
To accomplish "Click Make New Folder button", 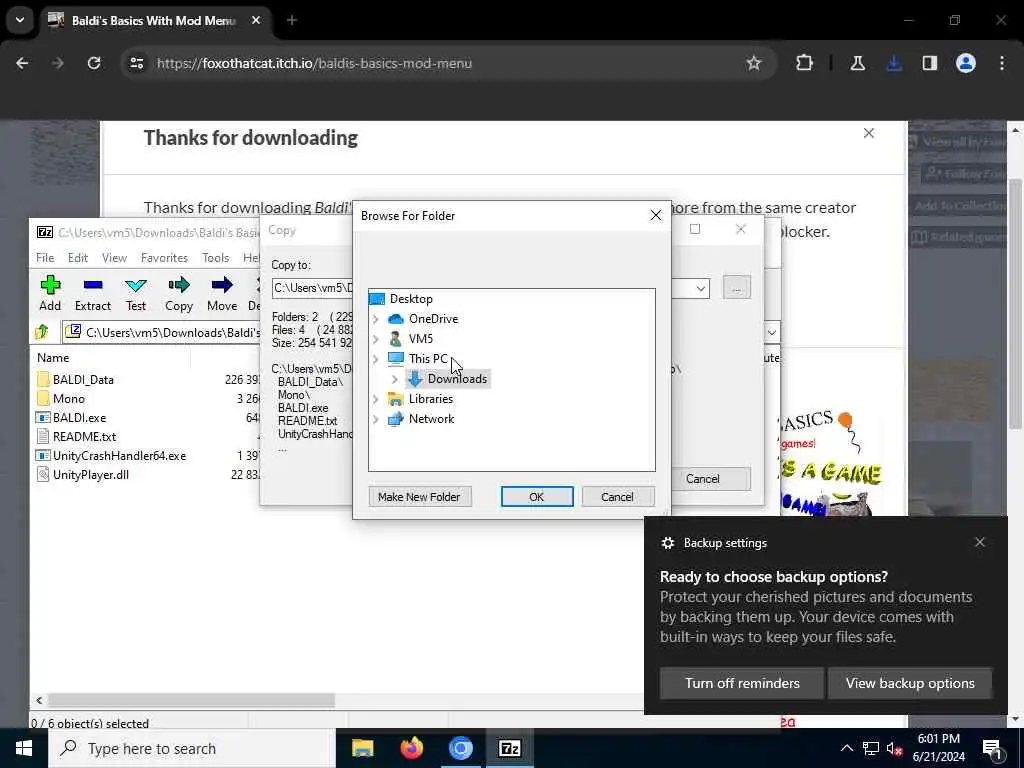I will tap(419, 496).
